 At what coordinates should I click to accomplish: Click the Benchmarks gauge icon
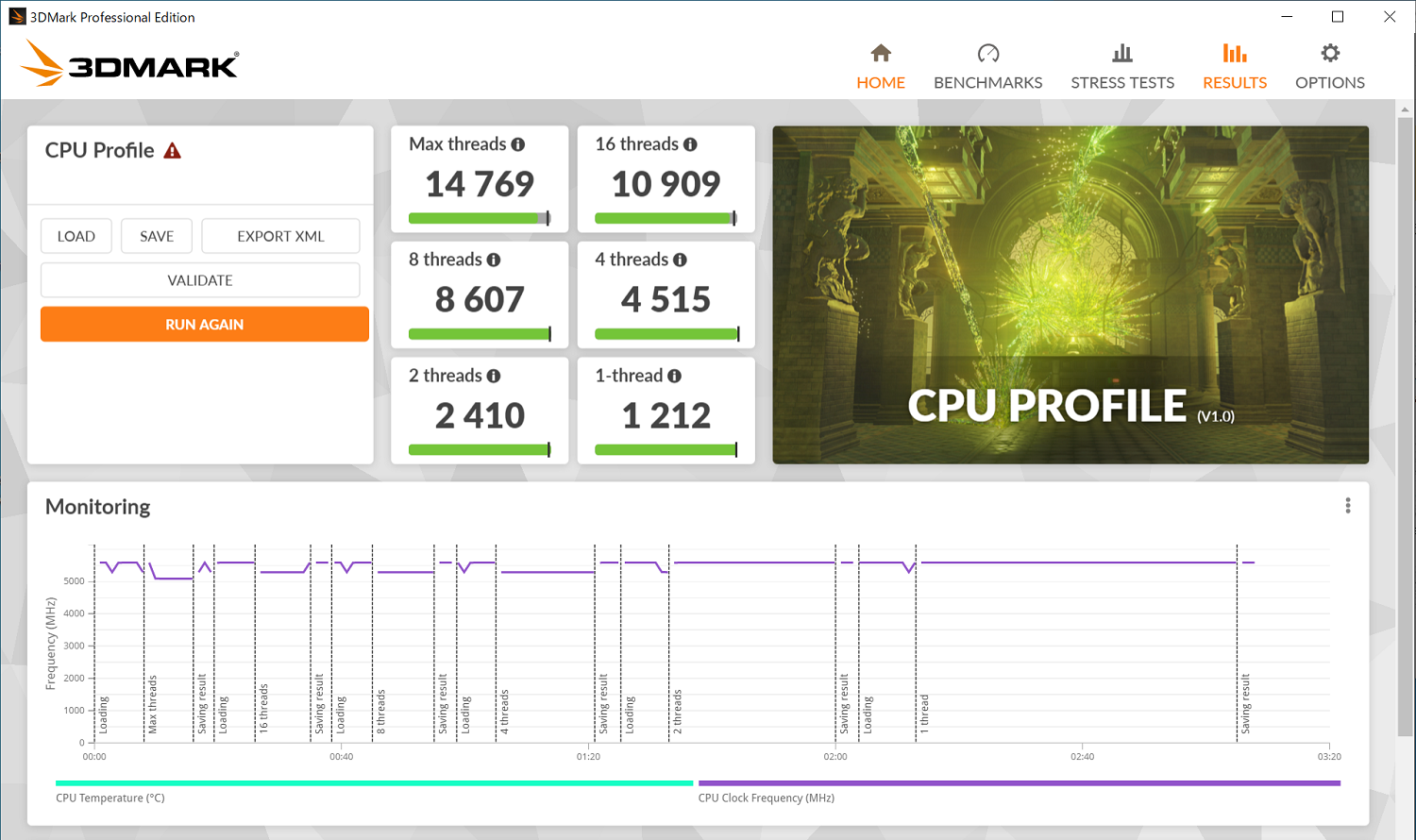(988, 53)
